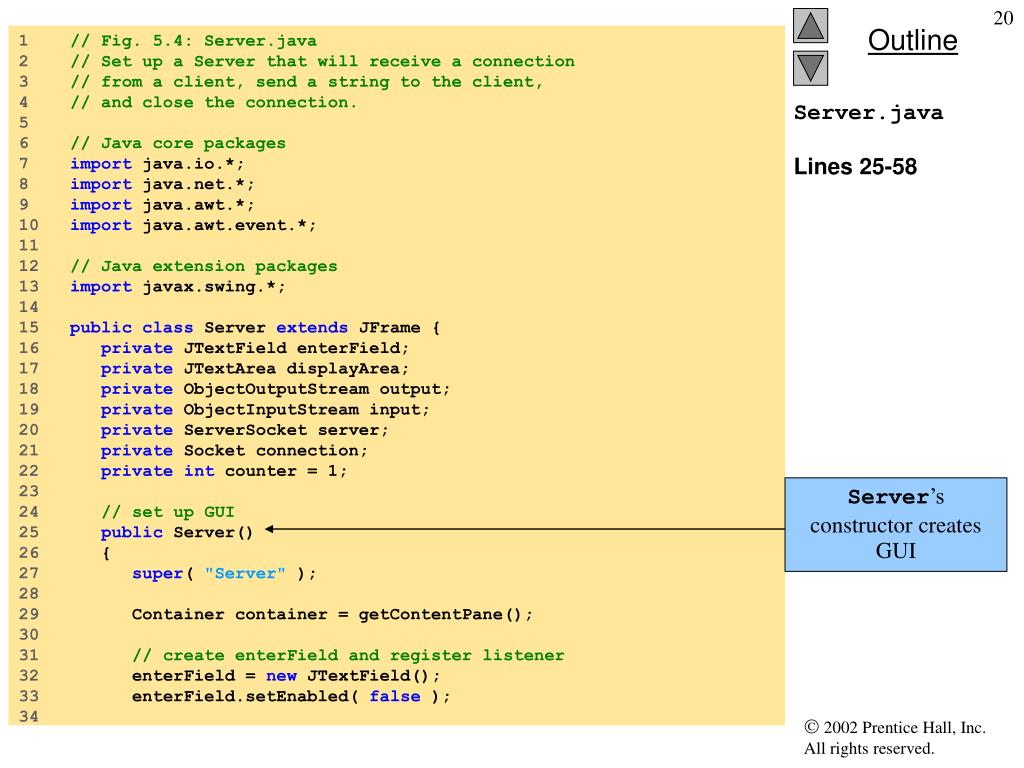Click 'private Socket connection;' line

(234, 451)
